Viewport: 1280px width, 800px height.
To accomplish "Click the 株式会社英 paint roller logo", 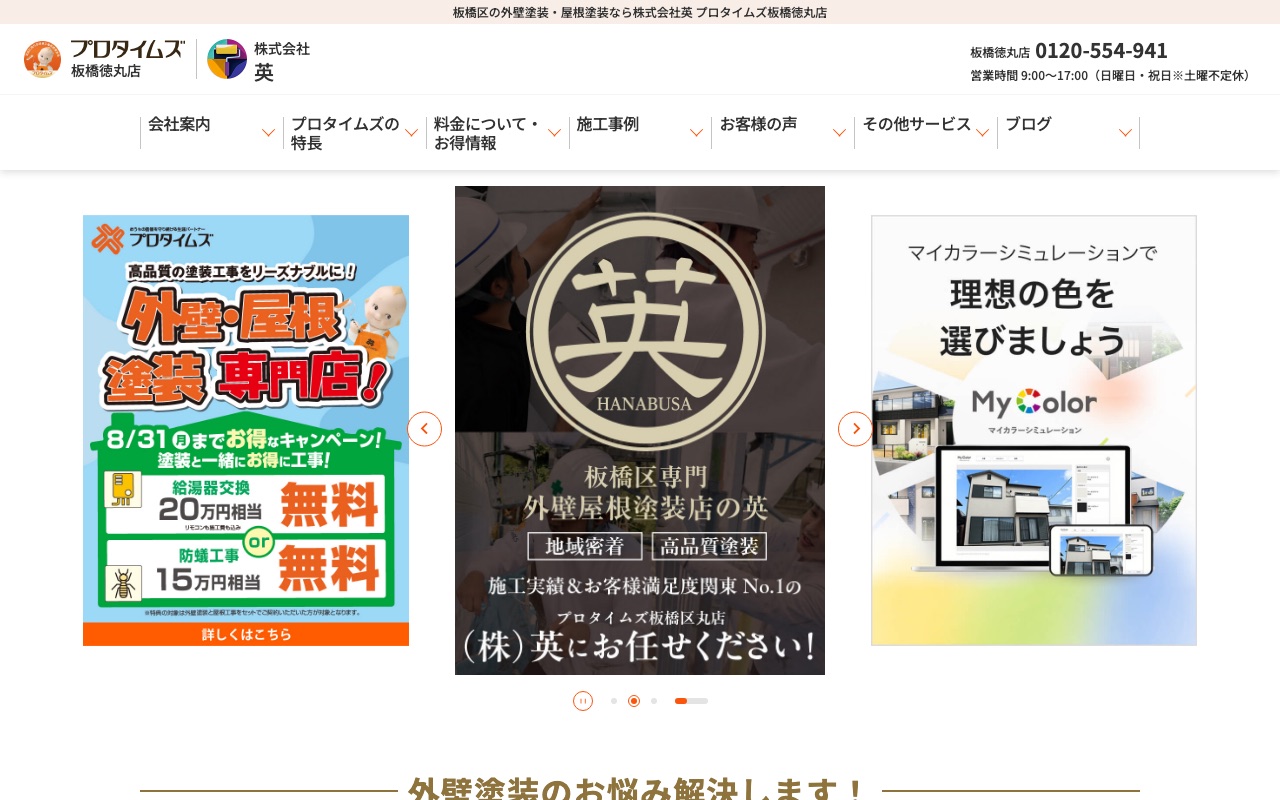I will coord(227,59).
